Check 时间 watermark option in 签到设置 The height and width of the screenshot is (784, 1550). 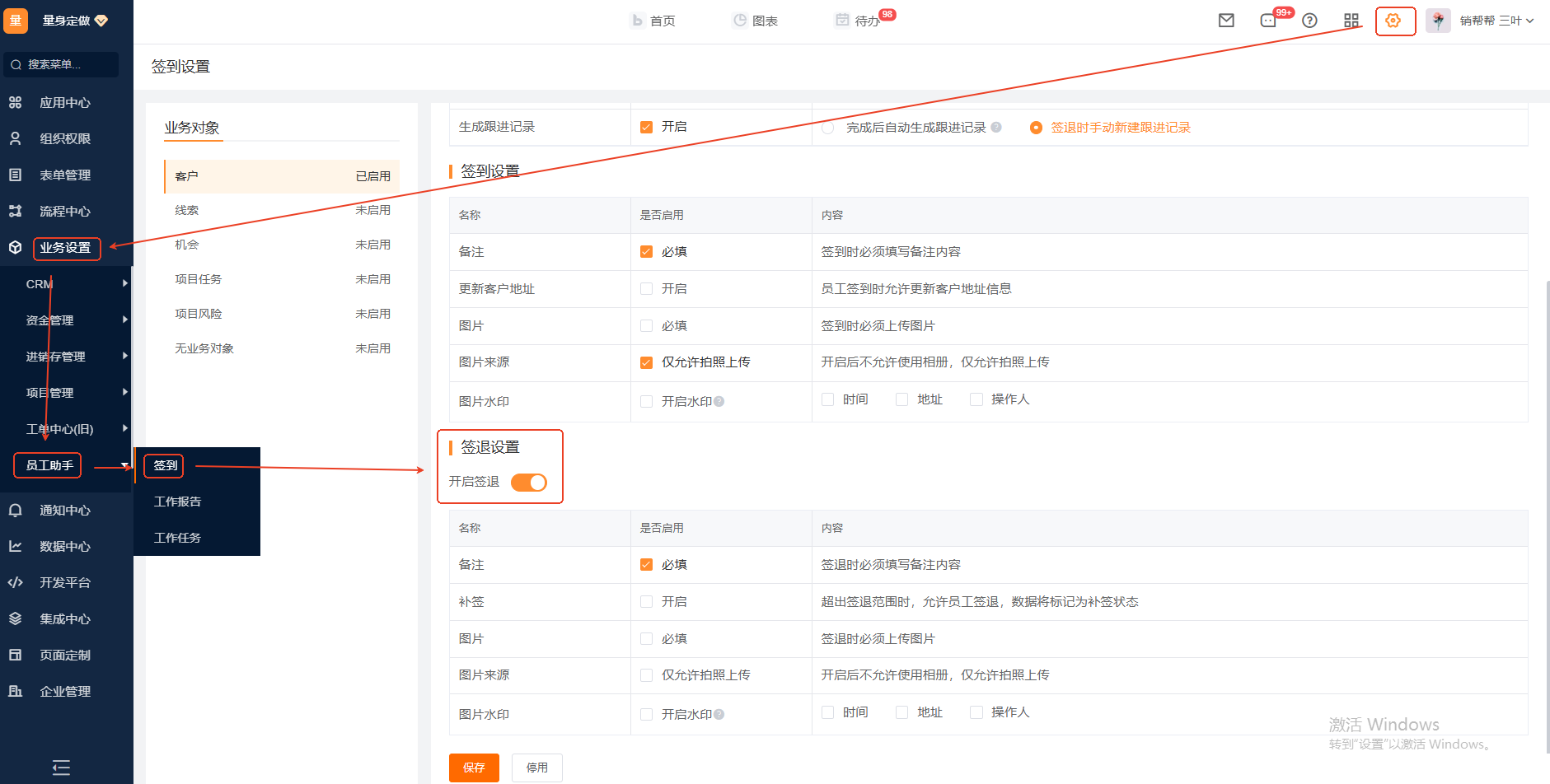coord(827,399)
